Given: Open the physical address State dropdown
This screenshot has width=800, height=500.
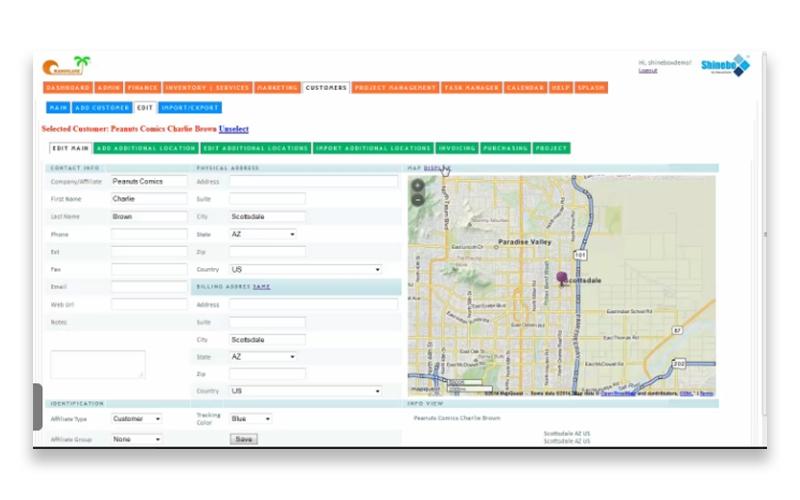Looking at the screenshot, I should click(263, 234).
